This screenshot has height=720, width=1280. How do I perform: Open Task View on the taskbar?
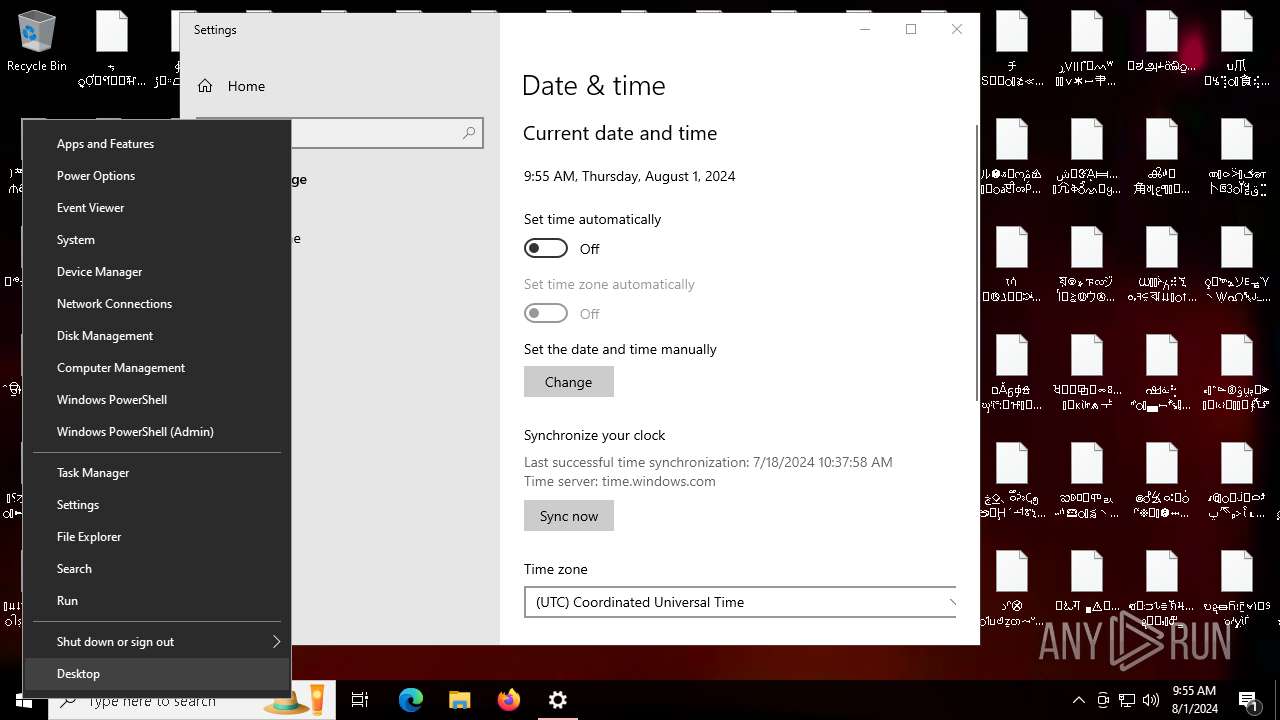click(361, 700)
